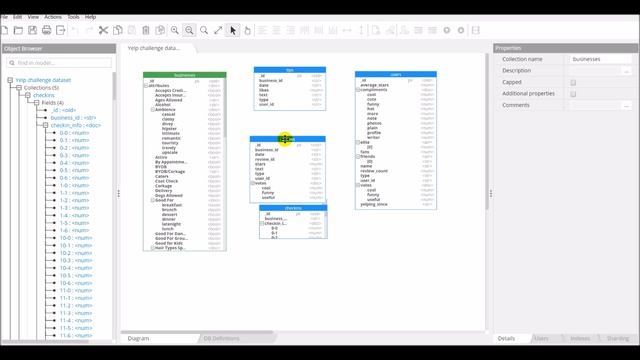This screenshot has width=640, height=360.
Task: Click the Delete trash can icon
Action: tap(146, 30)
